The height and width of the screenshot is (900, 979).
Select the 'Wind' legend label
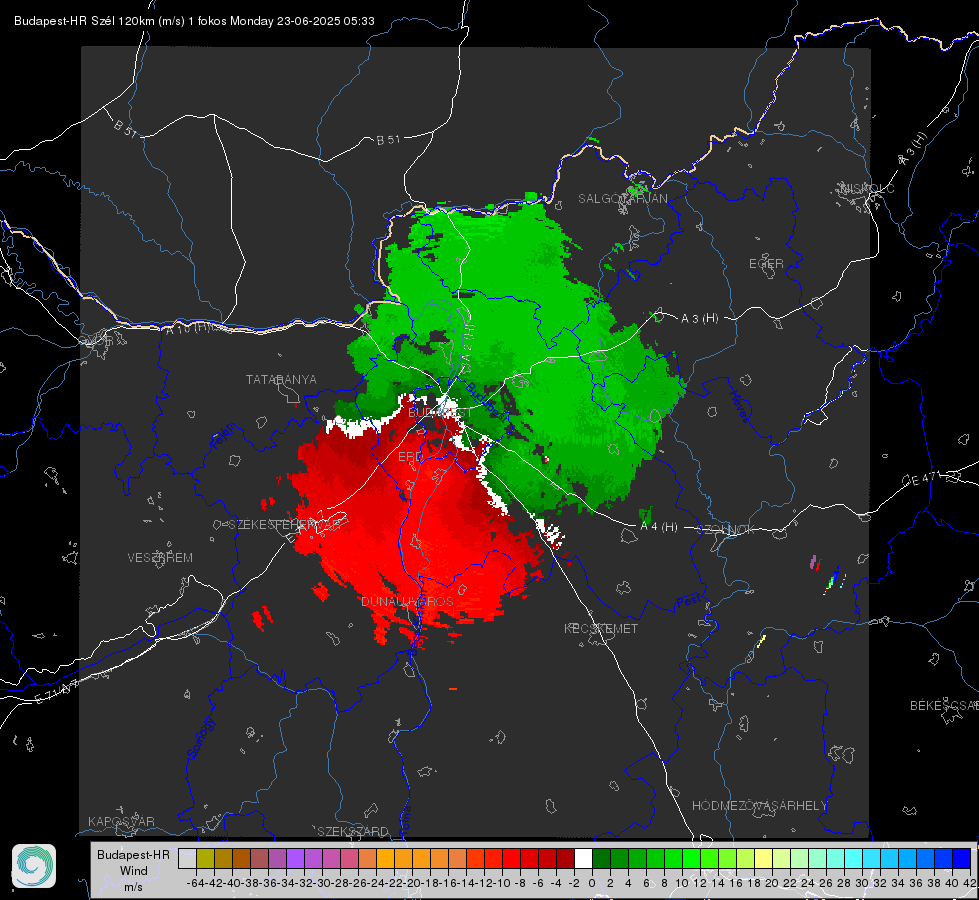pos(134,871)
